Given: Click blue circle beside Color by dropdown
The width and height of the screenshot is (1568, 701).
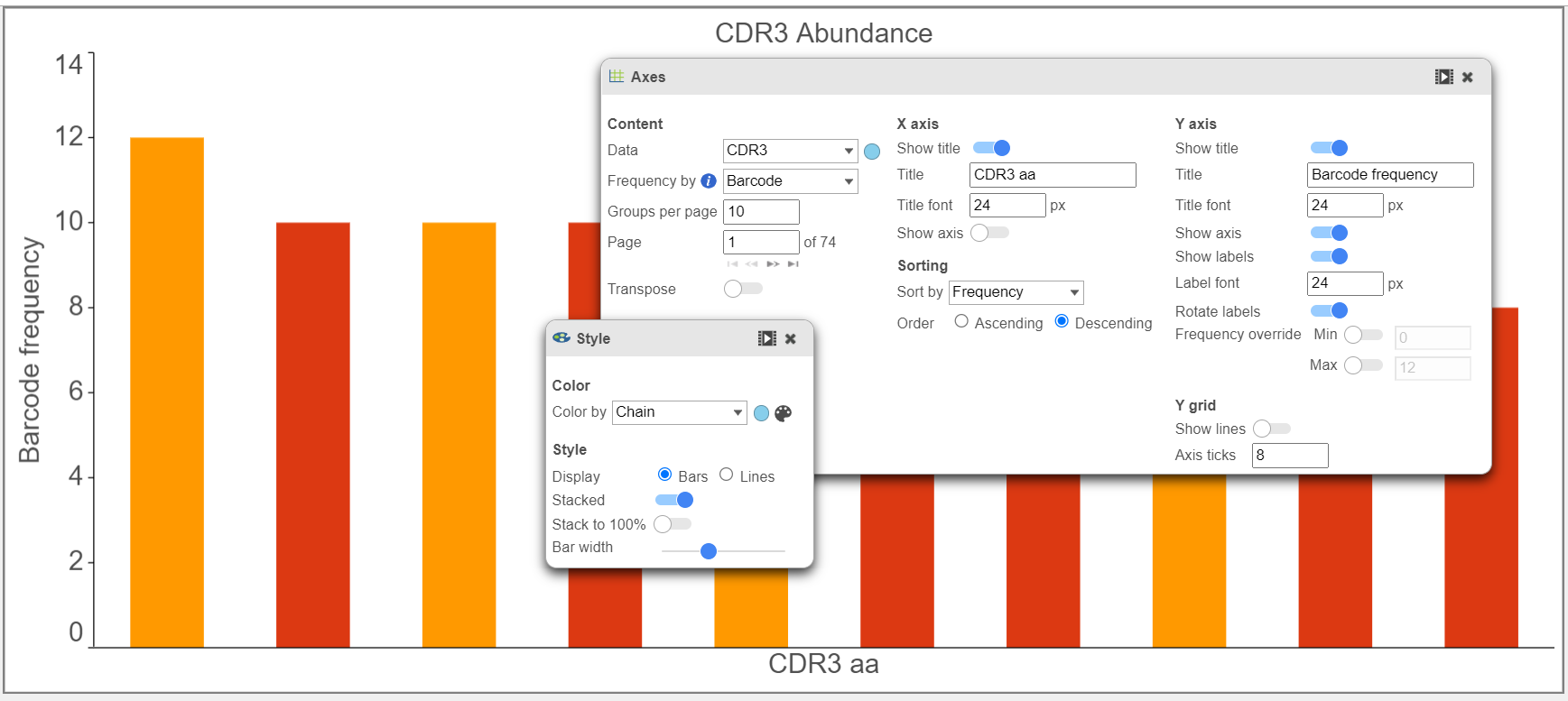Looking at the screenshot, I should (x=761, y=413).
